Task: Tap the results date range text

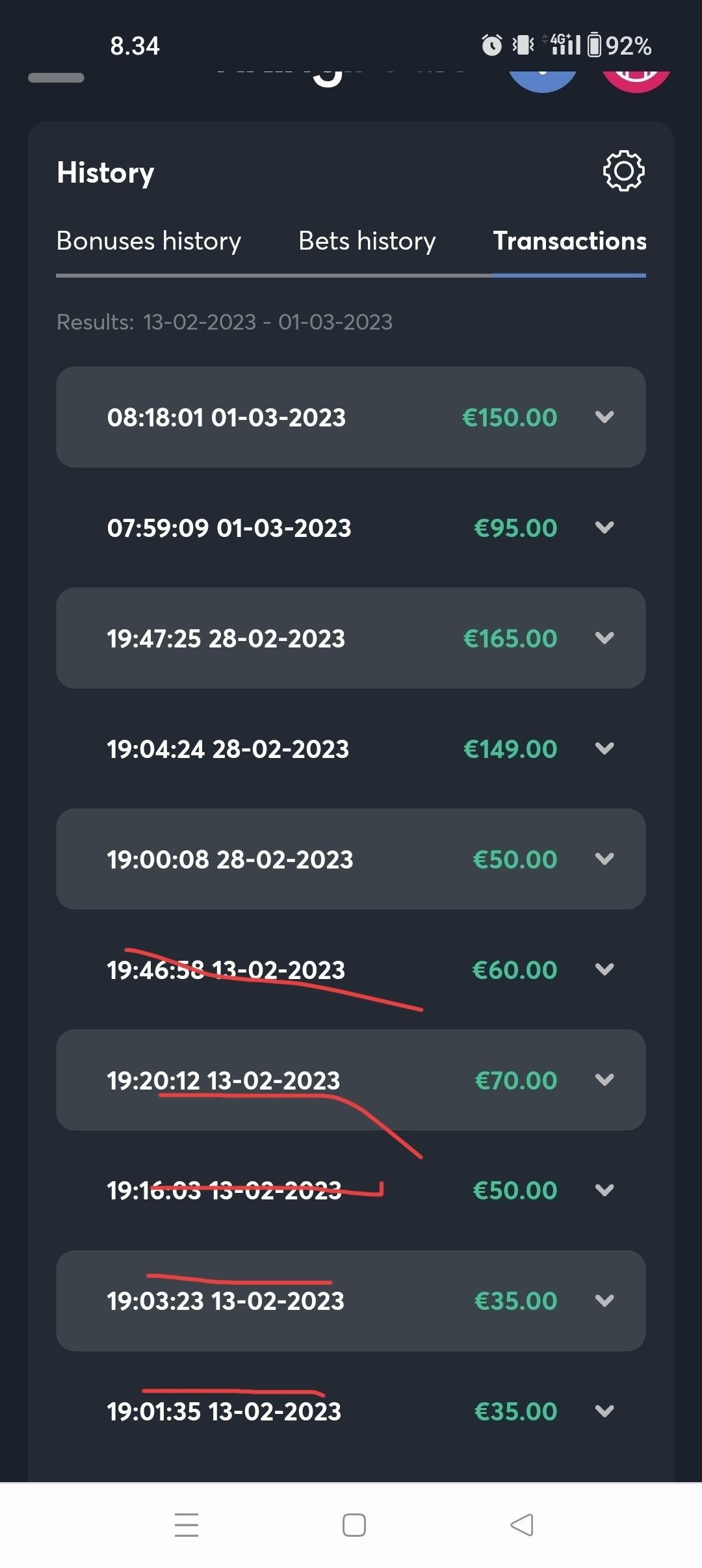Action: [224, 322]
